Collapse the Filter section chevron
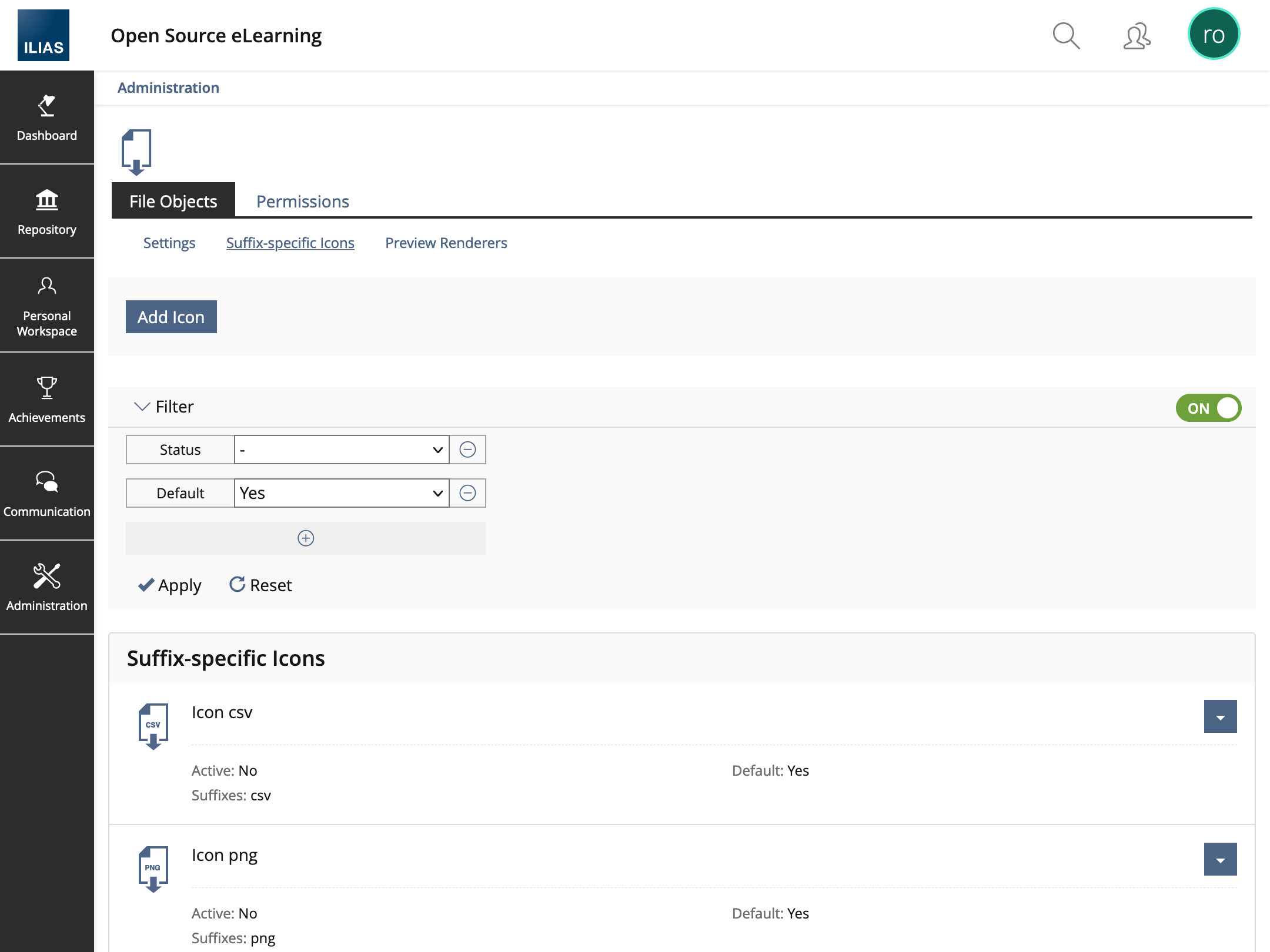Viewport: 1270px width, 952px height. [x=142, y=407]
